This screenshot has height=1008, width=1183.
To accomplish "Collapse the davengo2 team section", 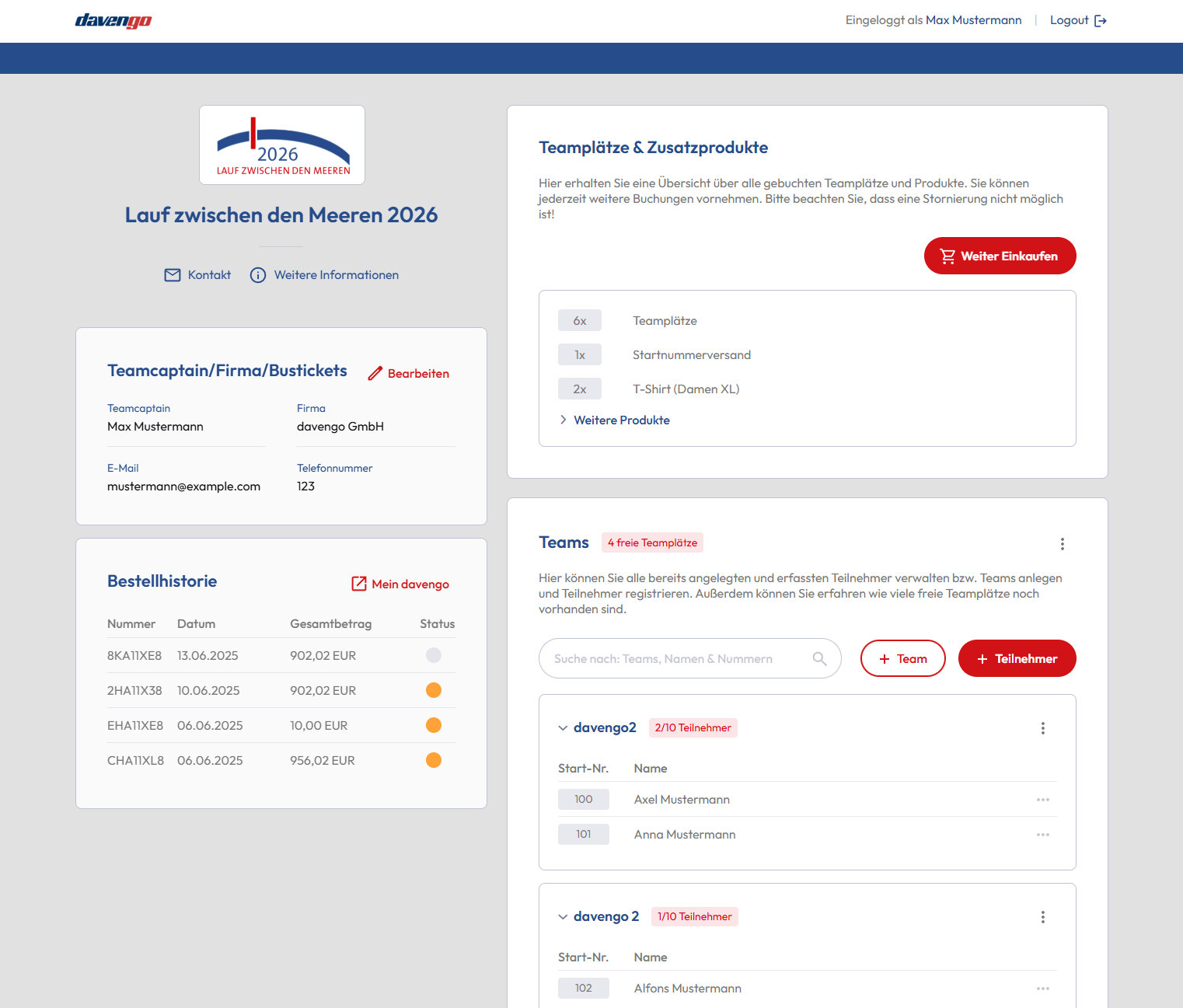I will click(563, 728).
